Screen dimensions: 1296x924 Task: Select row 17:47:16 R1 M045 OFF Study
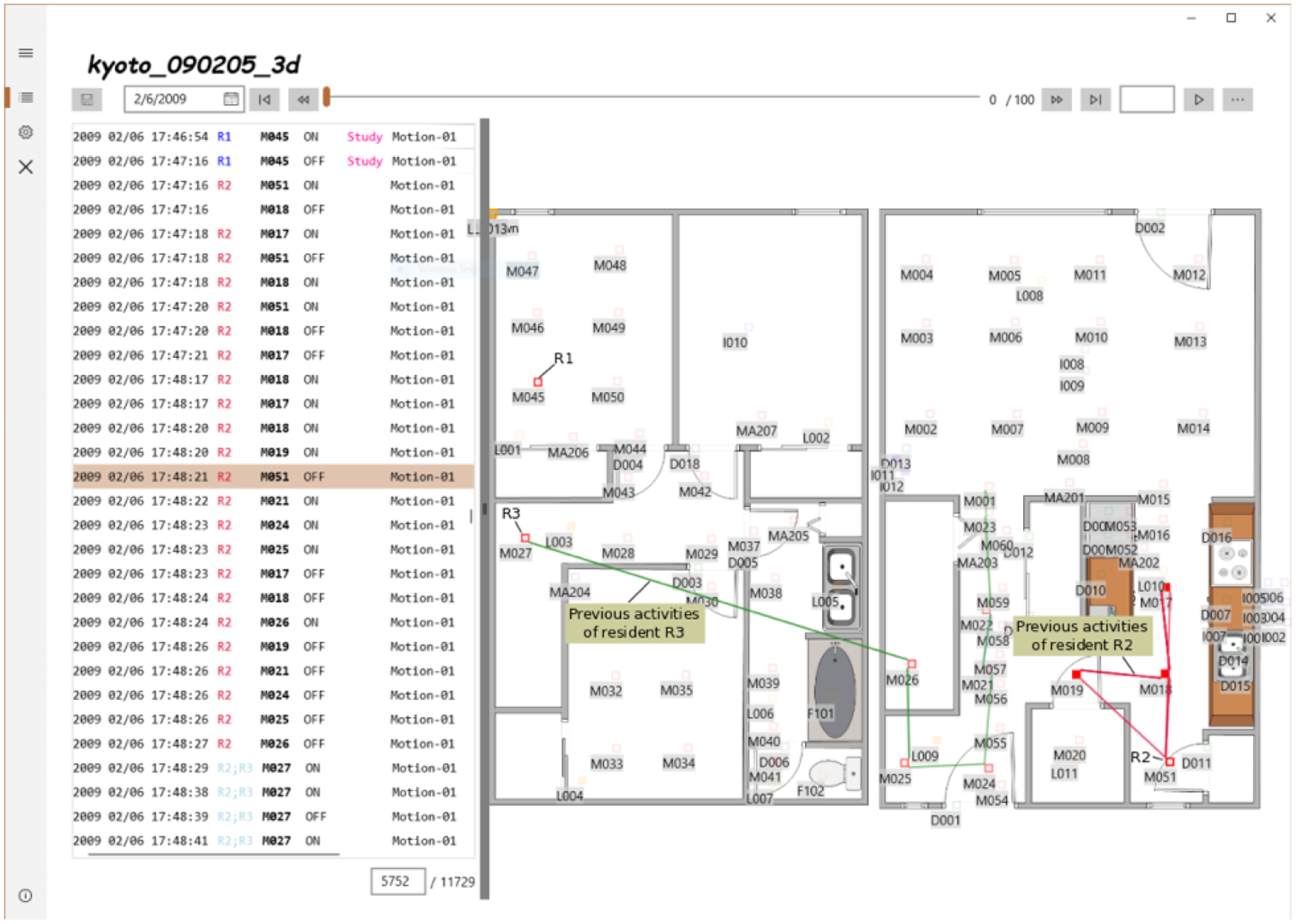pos(273,161)
